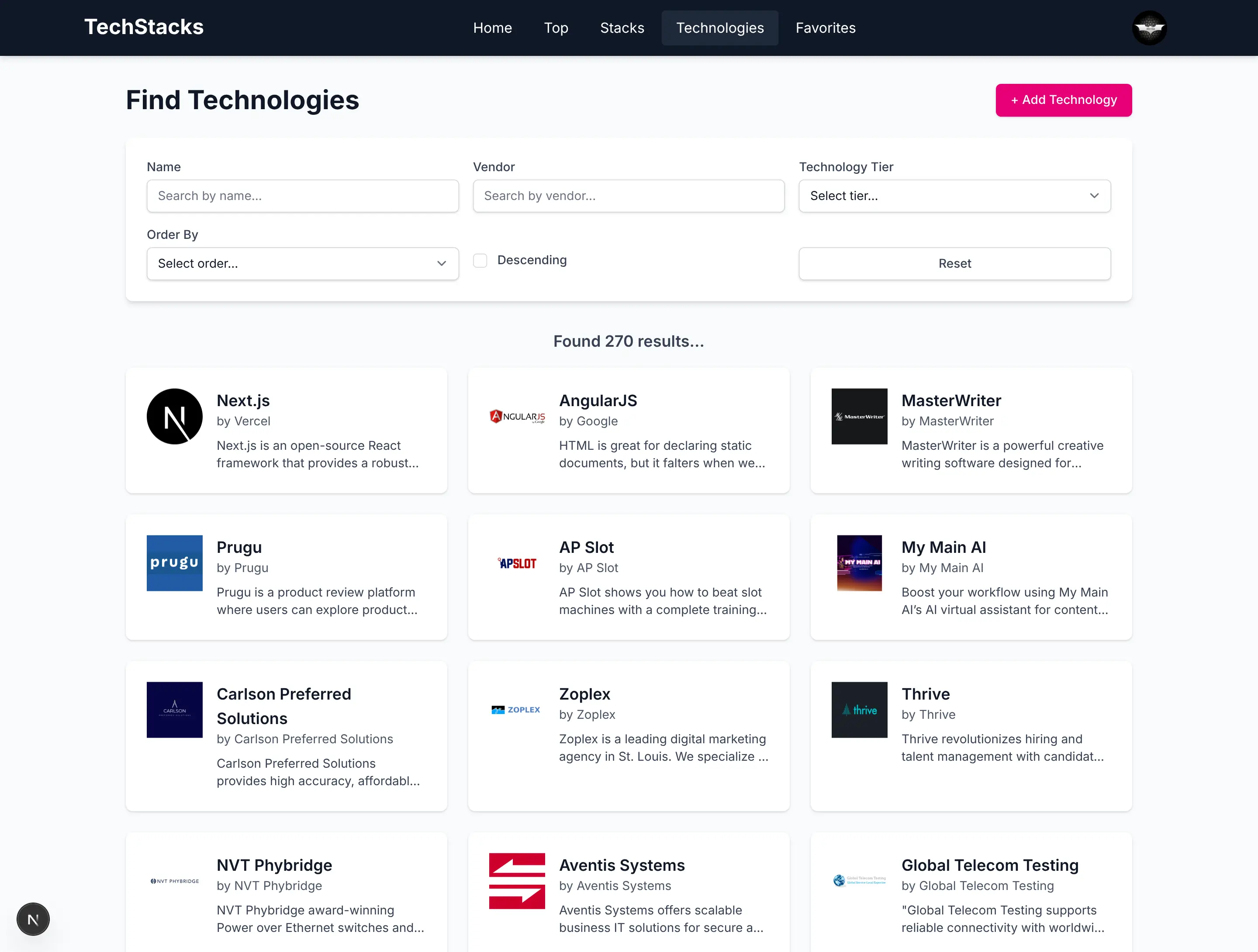Click the Aventis Systems red logo
The image size is (1258, 952).
tap(517, 881)
